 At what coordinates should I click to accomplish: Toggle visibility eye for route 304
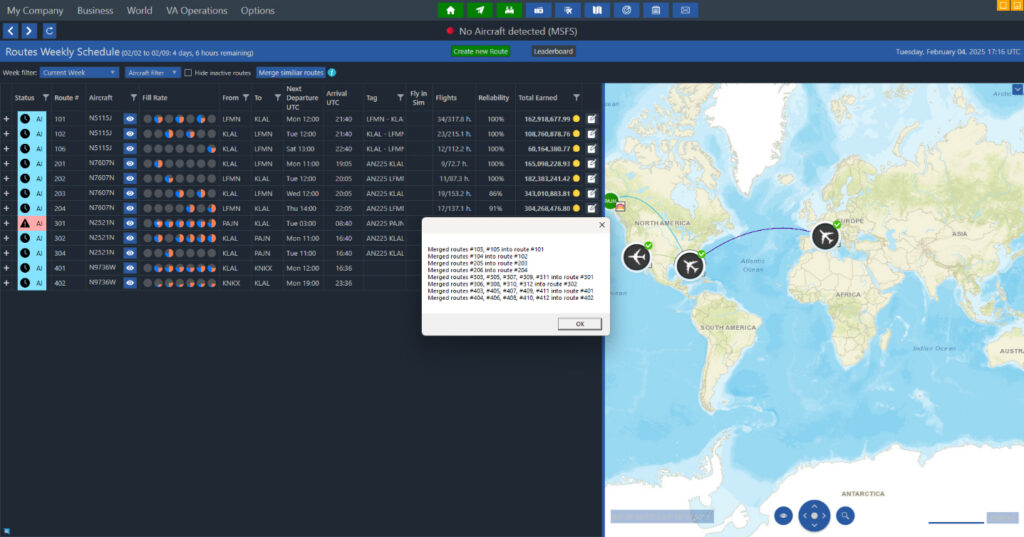click(130, 253)
